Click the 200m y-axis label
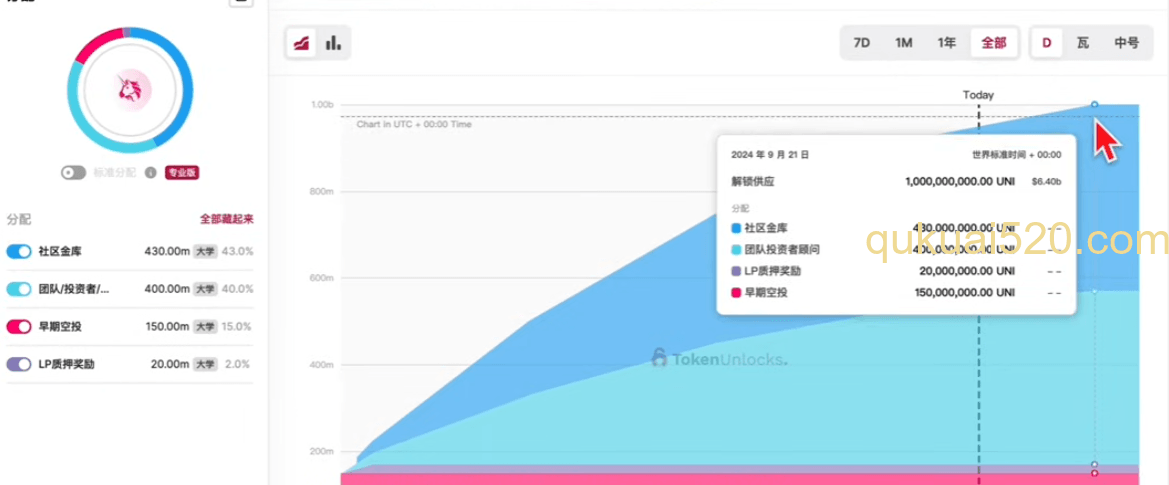The width and height of the screenshot is (1169, 485). pos(321,451)
